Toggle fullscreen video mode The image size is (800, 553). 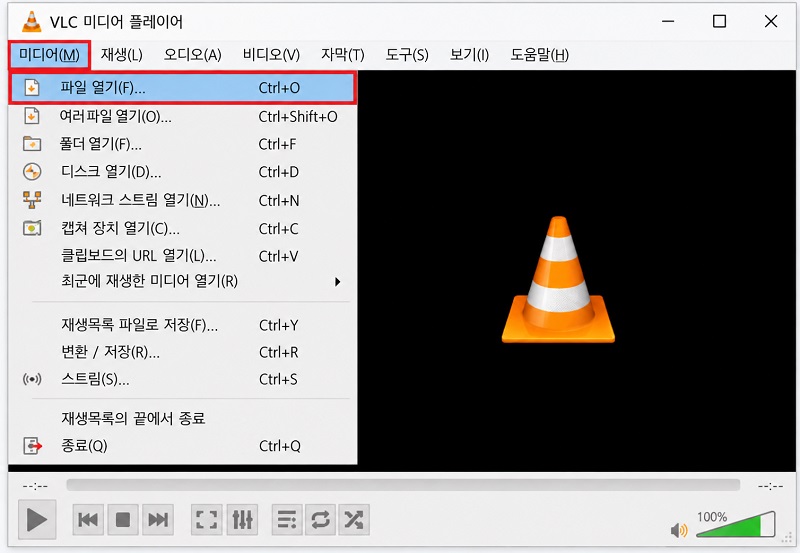coord(207,520)
